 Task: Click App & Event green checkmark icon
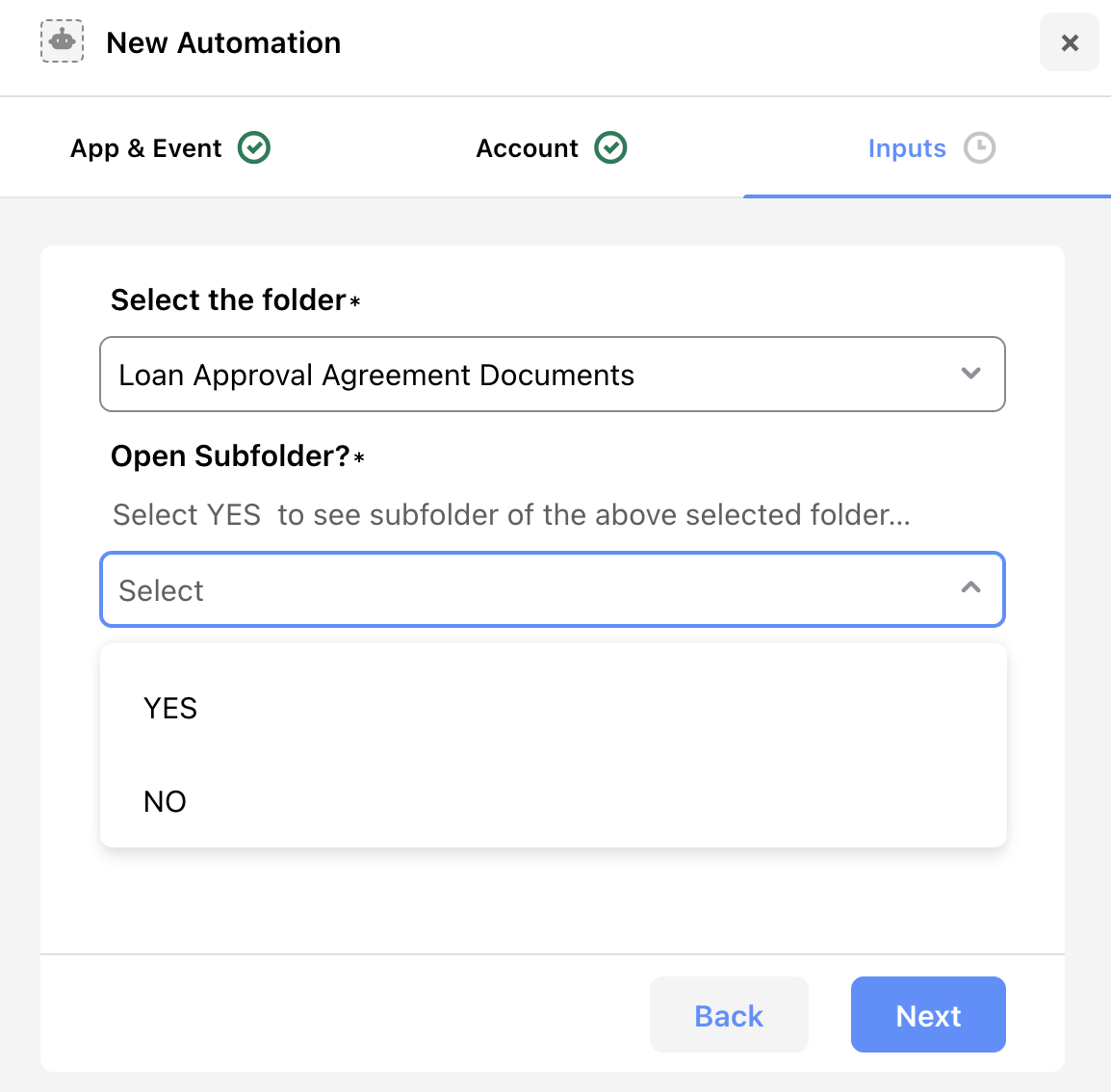coord(253,147)
